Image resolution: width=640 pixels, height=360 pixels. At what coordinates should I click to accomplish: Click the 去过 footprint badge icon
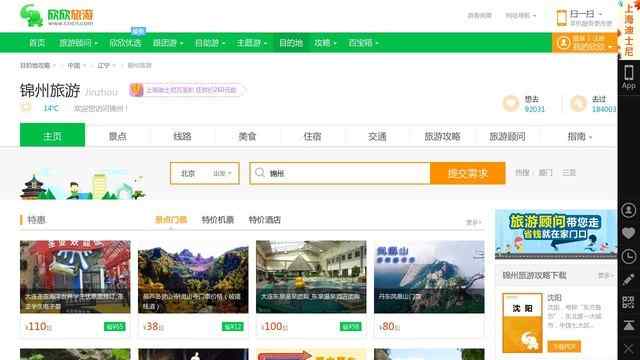tap(578, 104)
